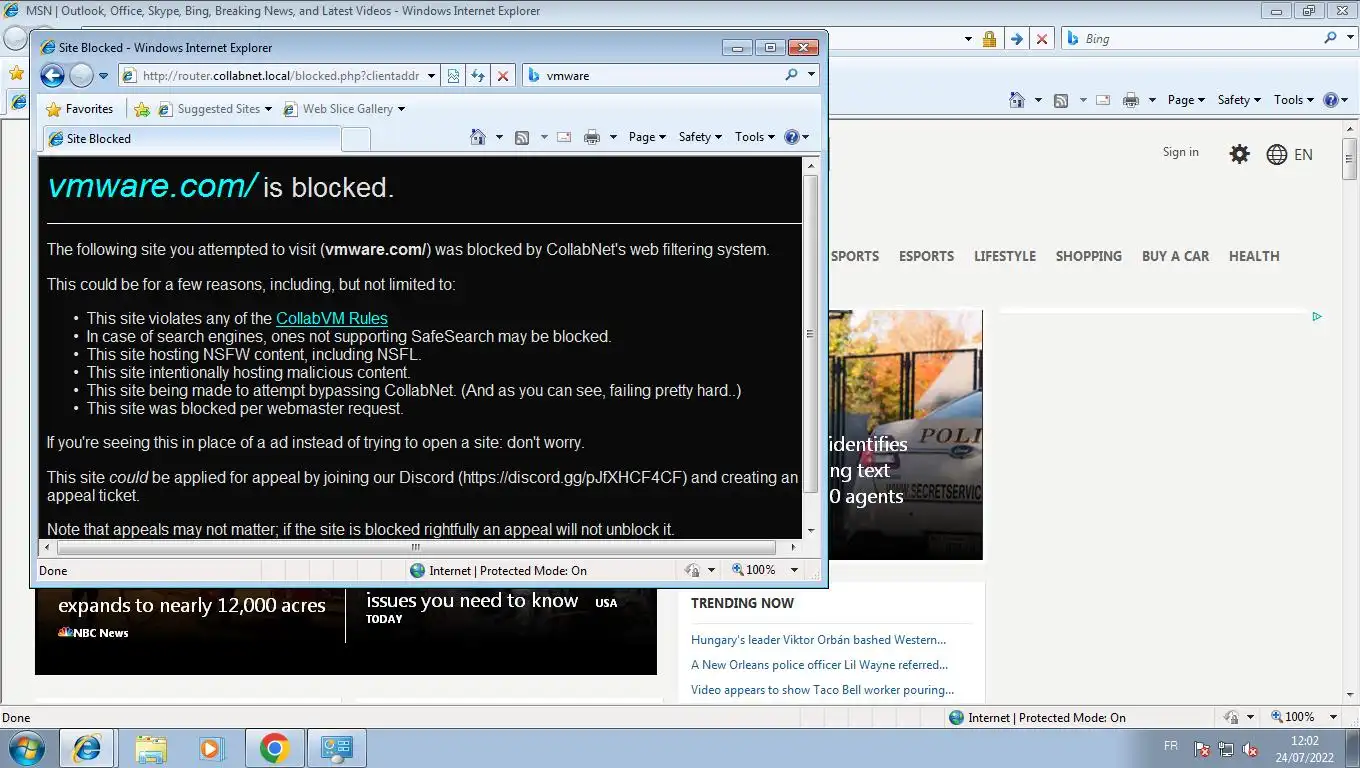Click the security lock icon in MSN window
The image size is (1360, 768).
(989, 39)
